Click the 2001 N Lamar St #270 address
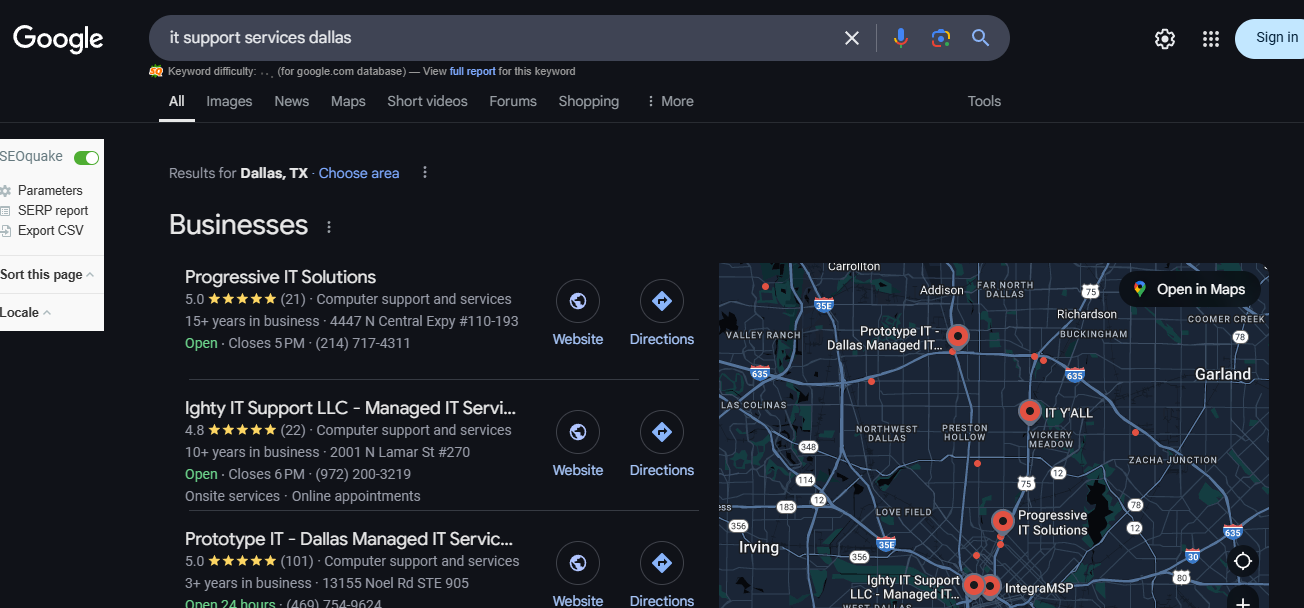 [x=400, y=452]
